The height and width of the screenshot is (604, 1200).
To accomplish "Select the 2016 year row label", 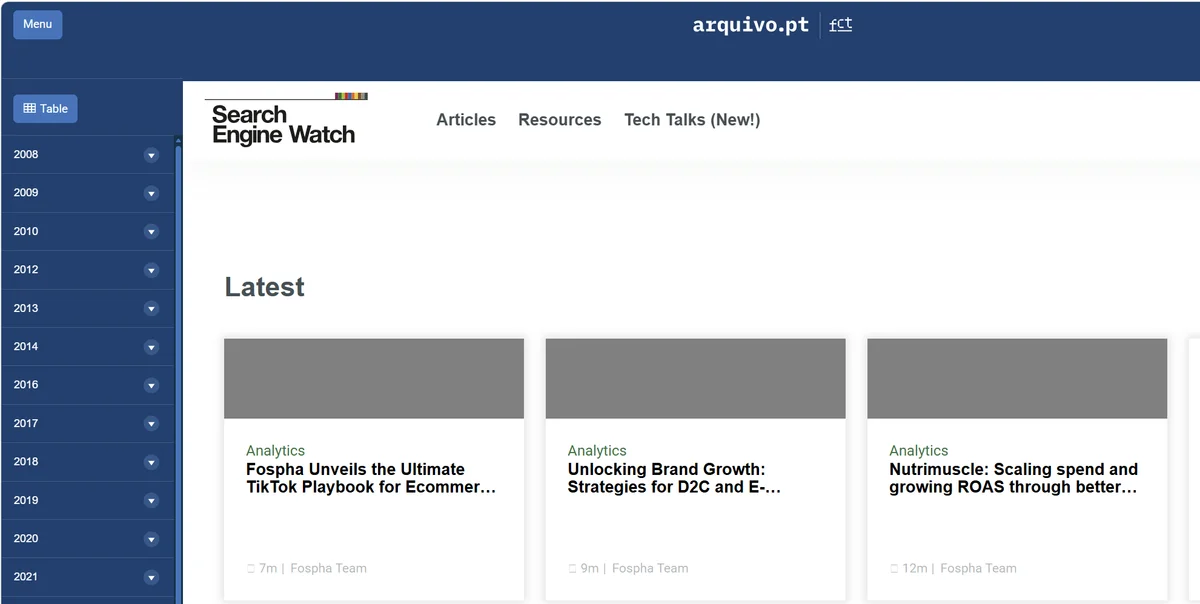I will pos(26,385).
